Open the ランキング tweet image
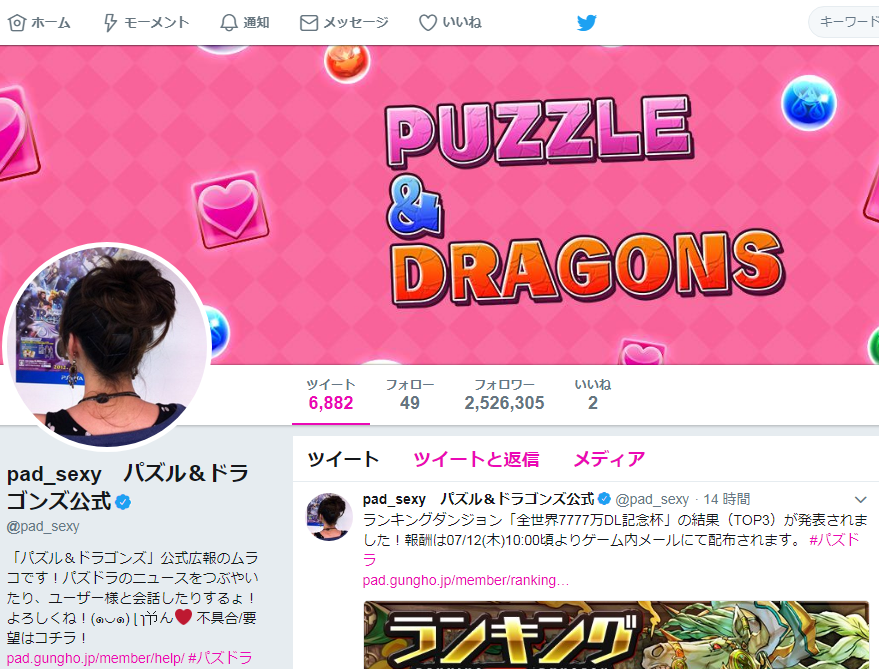The width and height of the screenshot is (879, 669). [x=616, y=635]
